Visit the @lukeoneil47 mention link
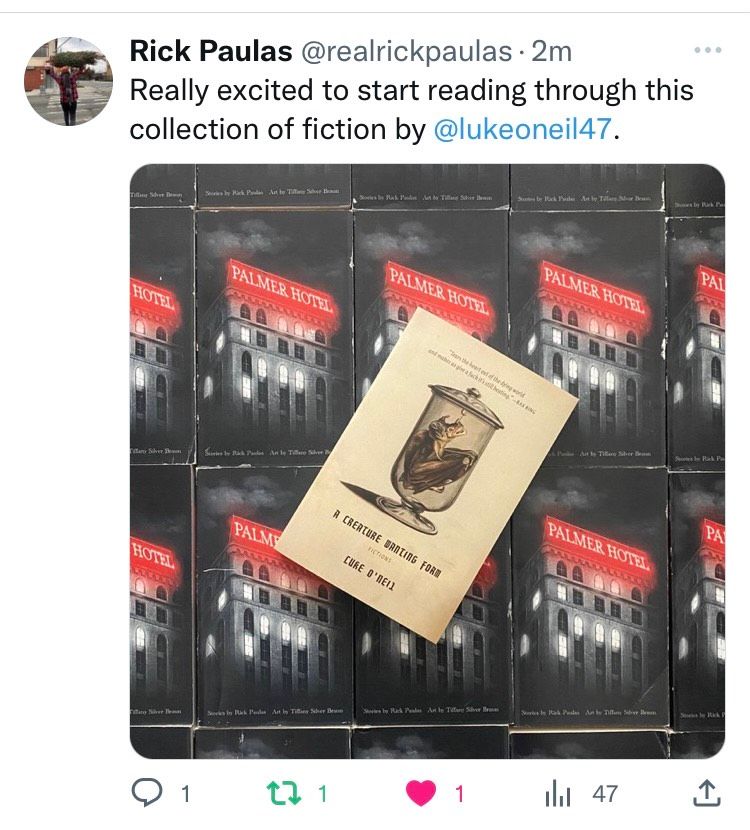This screenshot has height=830, width=750. [523, 129]
